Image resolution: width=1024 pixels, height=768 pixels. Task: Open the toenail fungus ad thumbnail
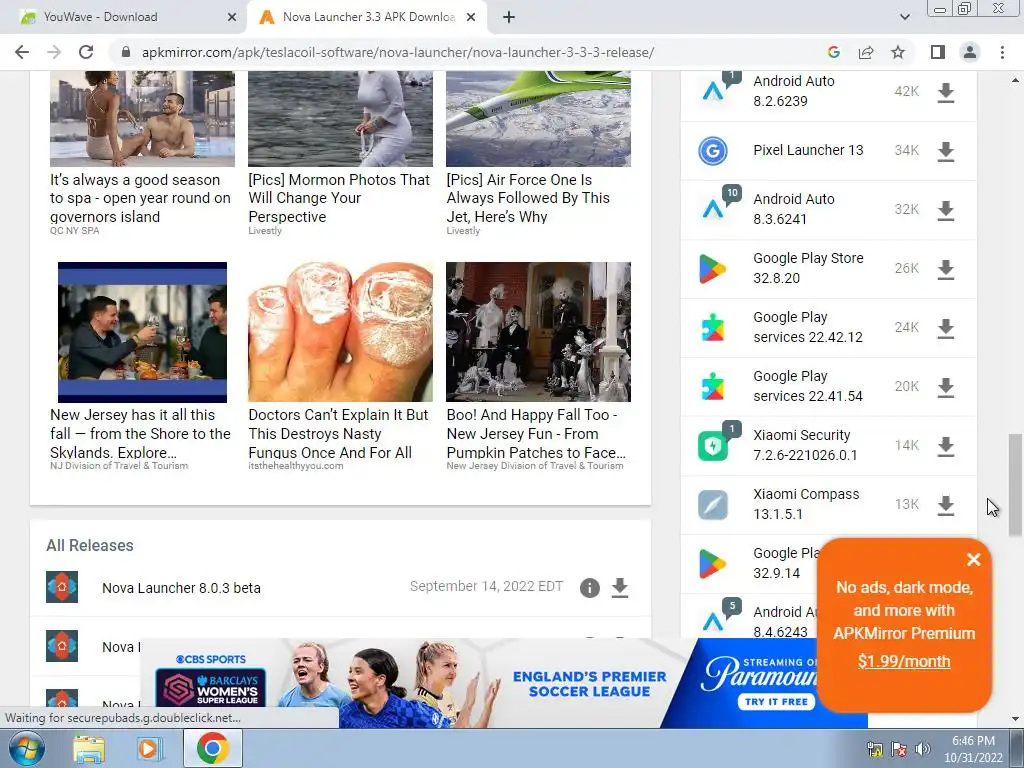340,332
